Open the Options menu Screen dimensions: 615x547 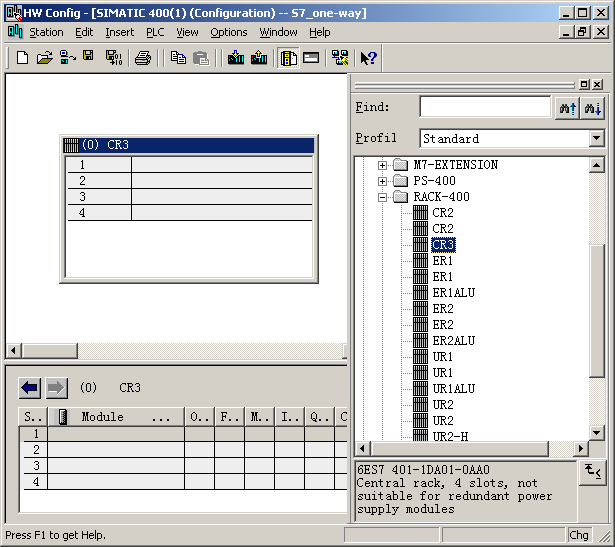pyautogui.click(x=229, y=32)
